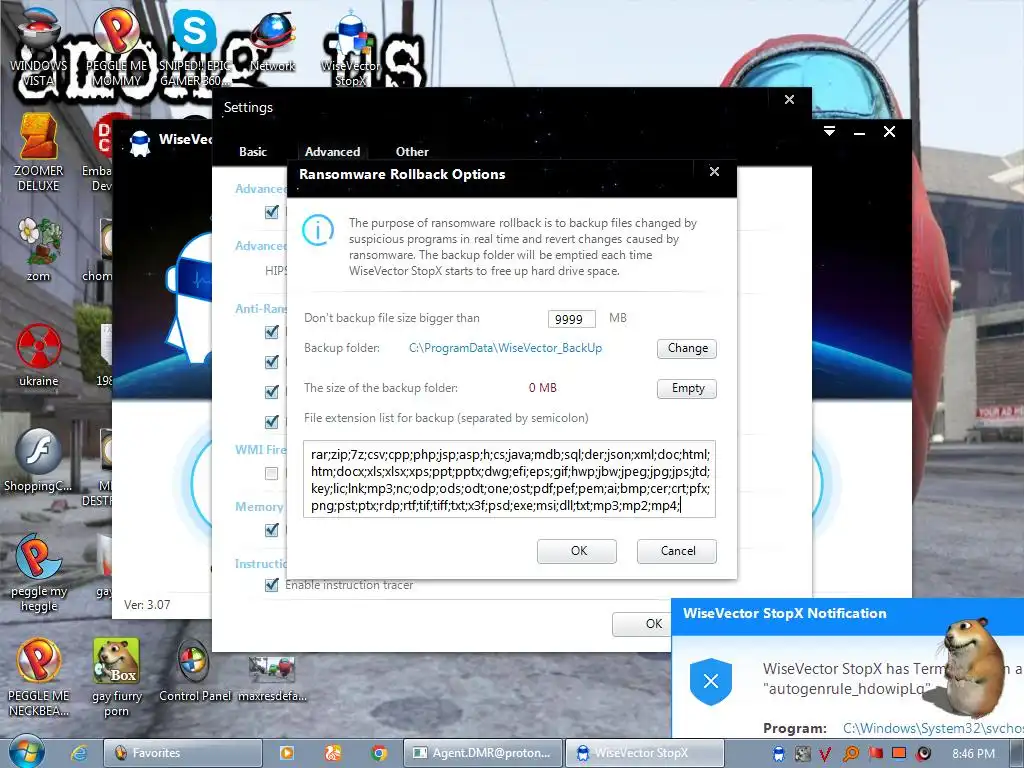Open the orange browser icon beside Chrome in taskbar
Viewport: 1024px width, 768px height.
click(x=333, y=753)
